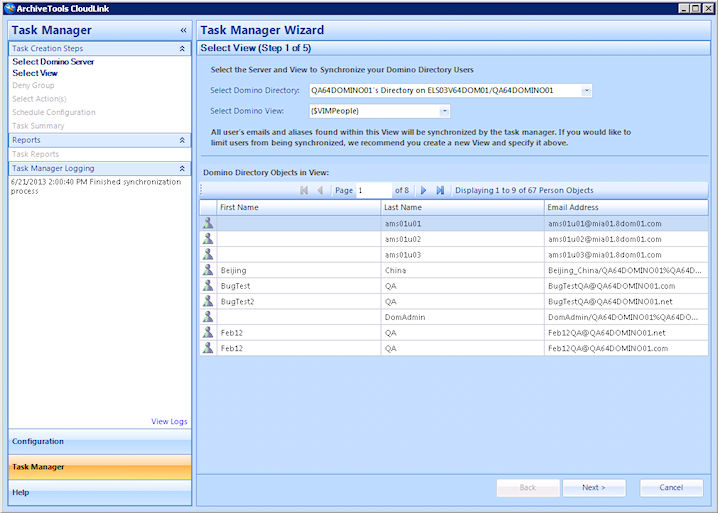The image size is (718, 513).
Task: Switch to the Task Manager navigation pane
Action: pyautogui.click(x=100, y=467)
